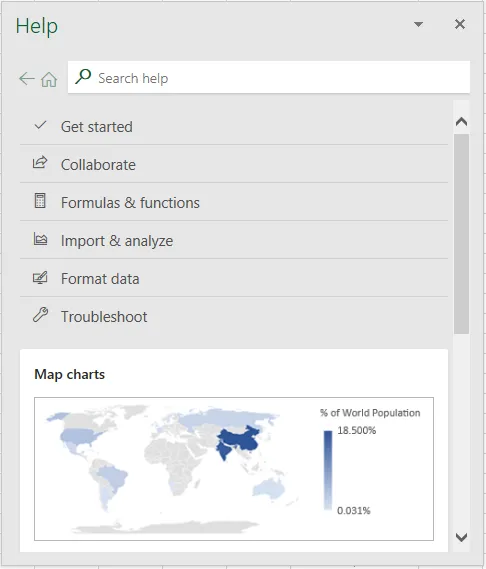Close the Help pane
Viewport: 486px width, 569px height.
click(460, 24)
